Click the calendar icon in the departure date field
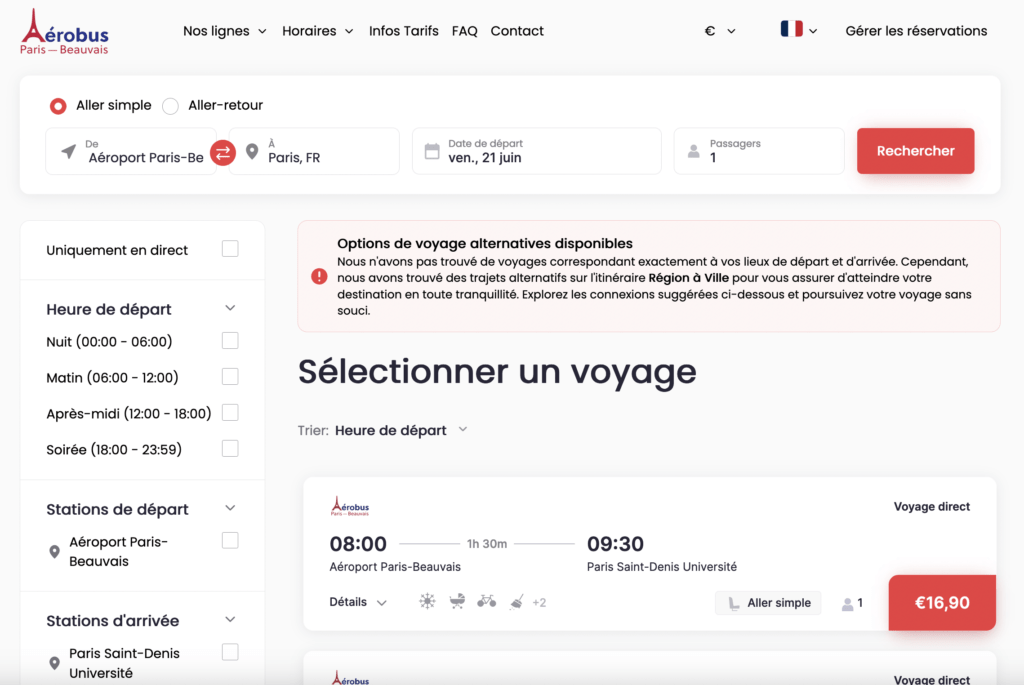 (x=432, y=151)
